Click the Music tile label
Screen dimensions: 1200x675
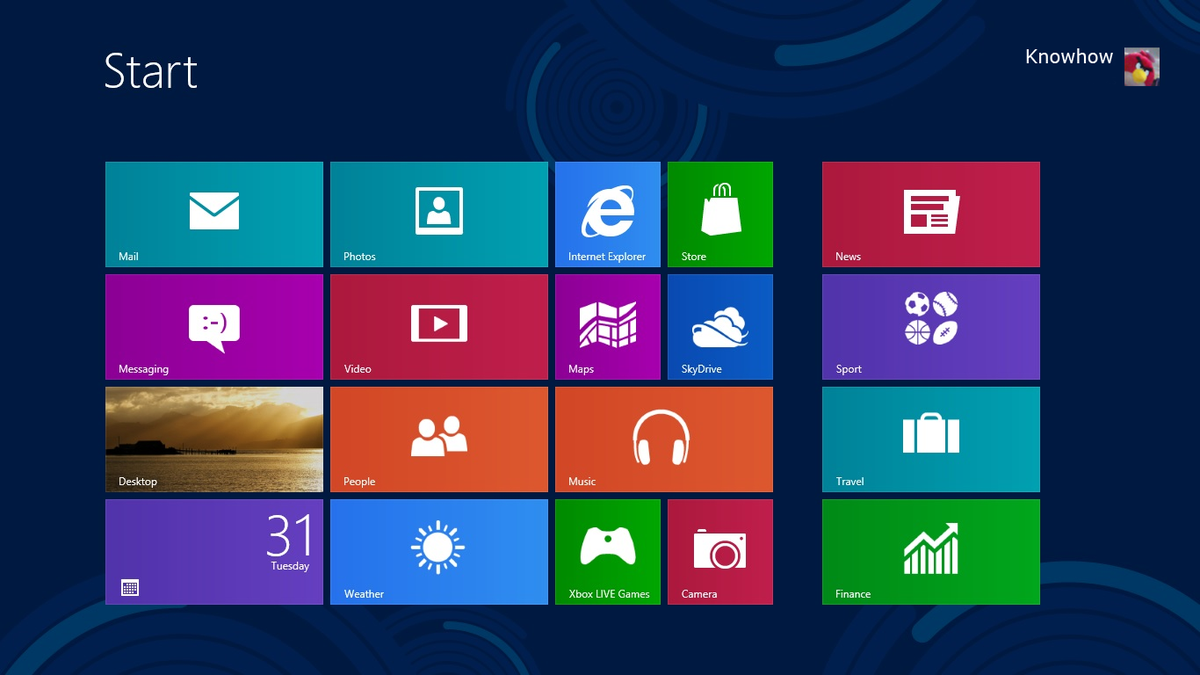(582, 482)
